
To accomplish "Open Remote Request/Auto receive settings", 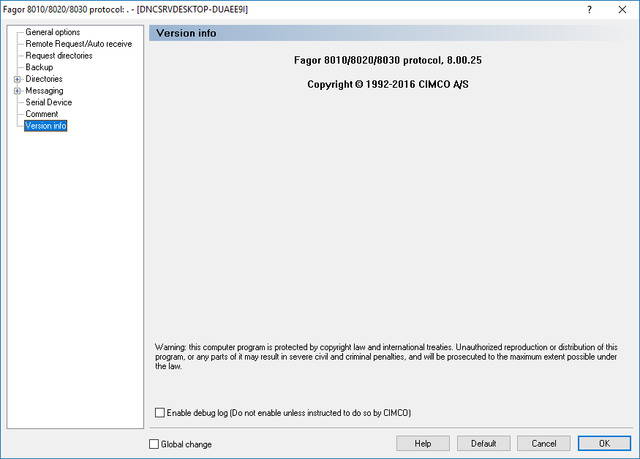I will pos(79,44).
